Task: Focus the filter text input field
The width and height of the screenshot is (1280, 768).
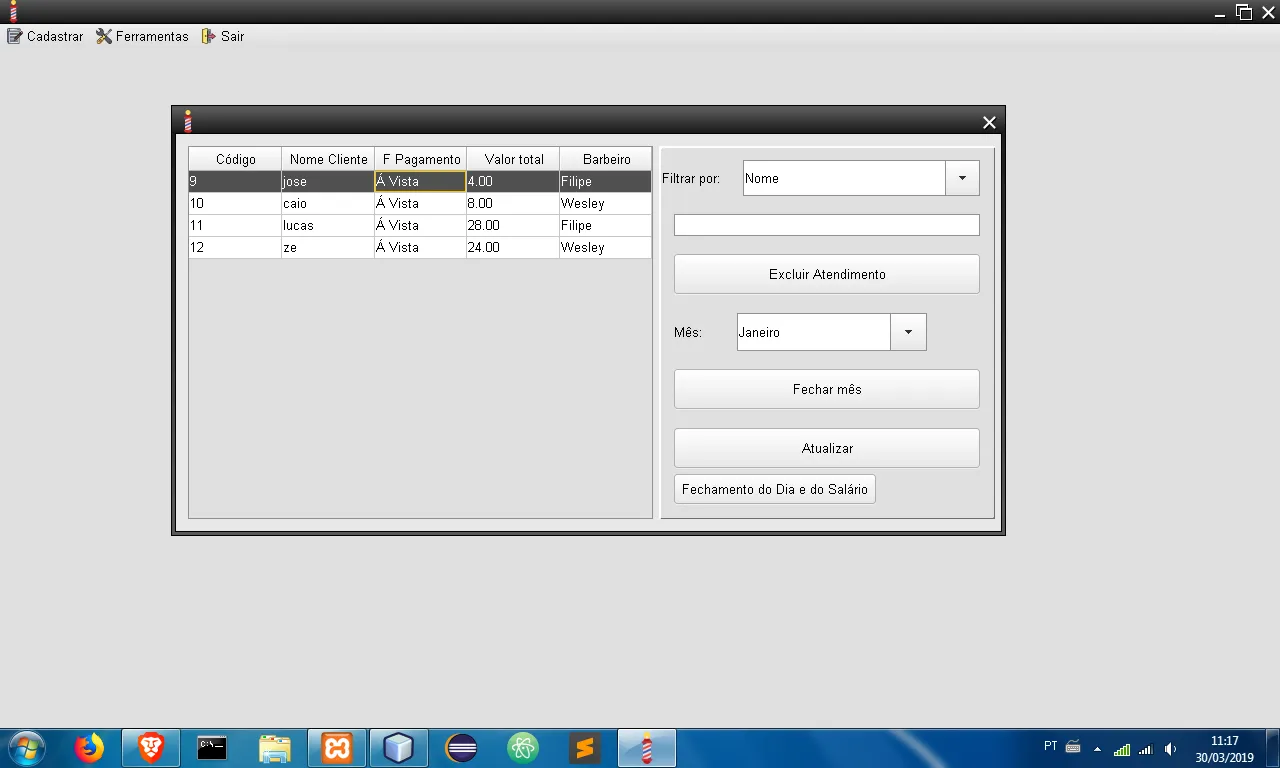Action: [x=827, y=225]
